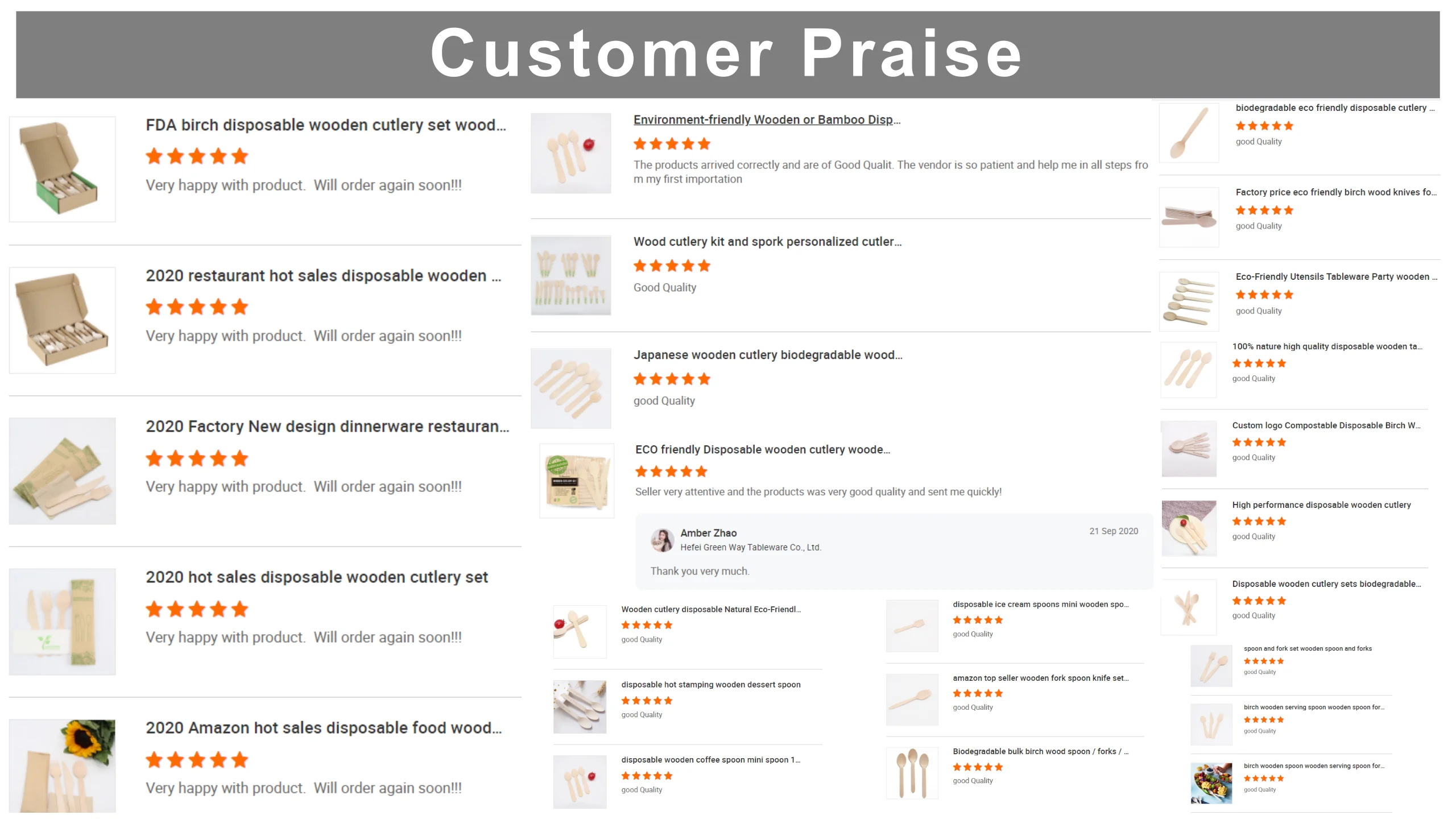Open disposable hot stamping wooden dessert spoon
The image size is (1456, 819).
tap(710, 685)
